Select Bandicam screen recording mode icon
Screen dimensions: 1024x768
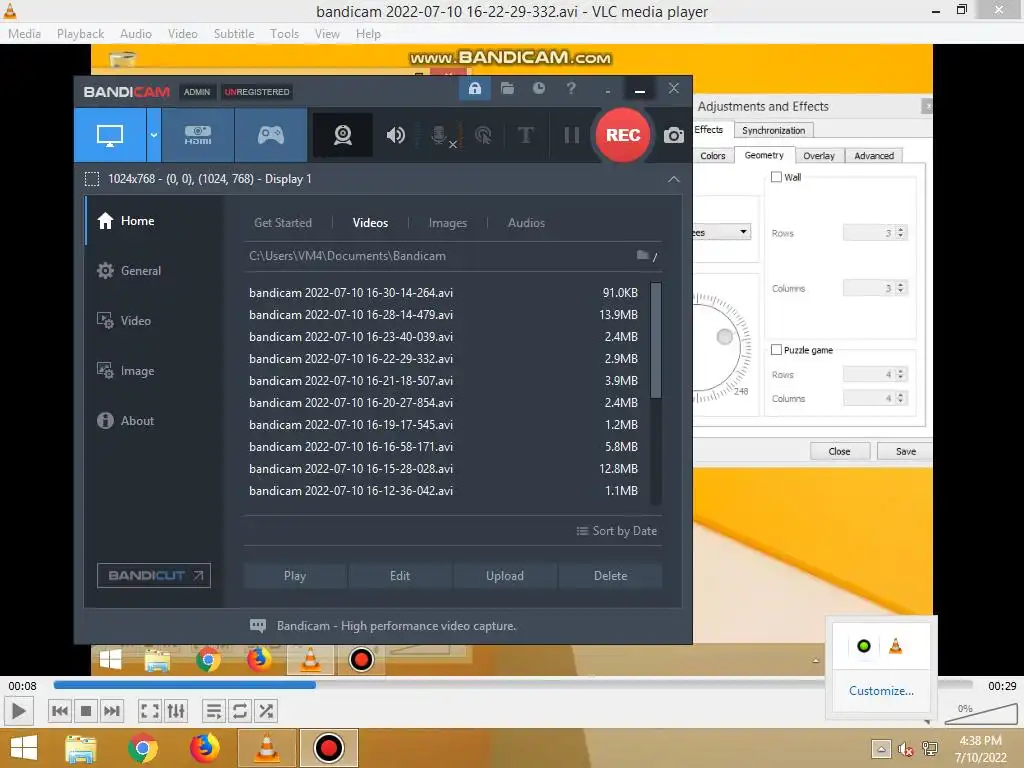110,135
